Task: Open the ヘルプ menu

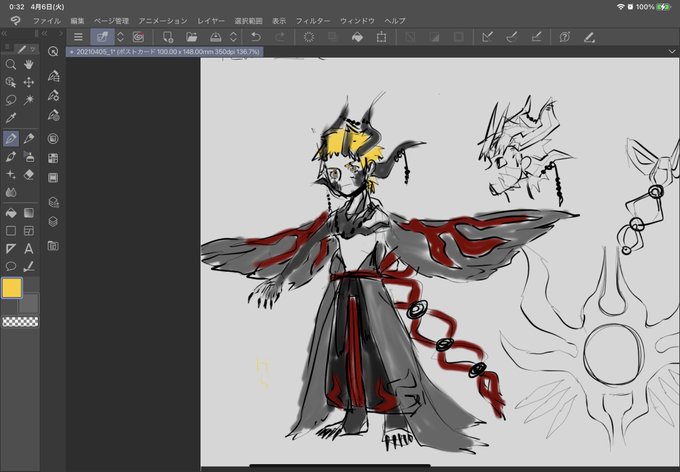Action: (x=395, y=20)
